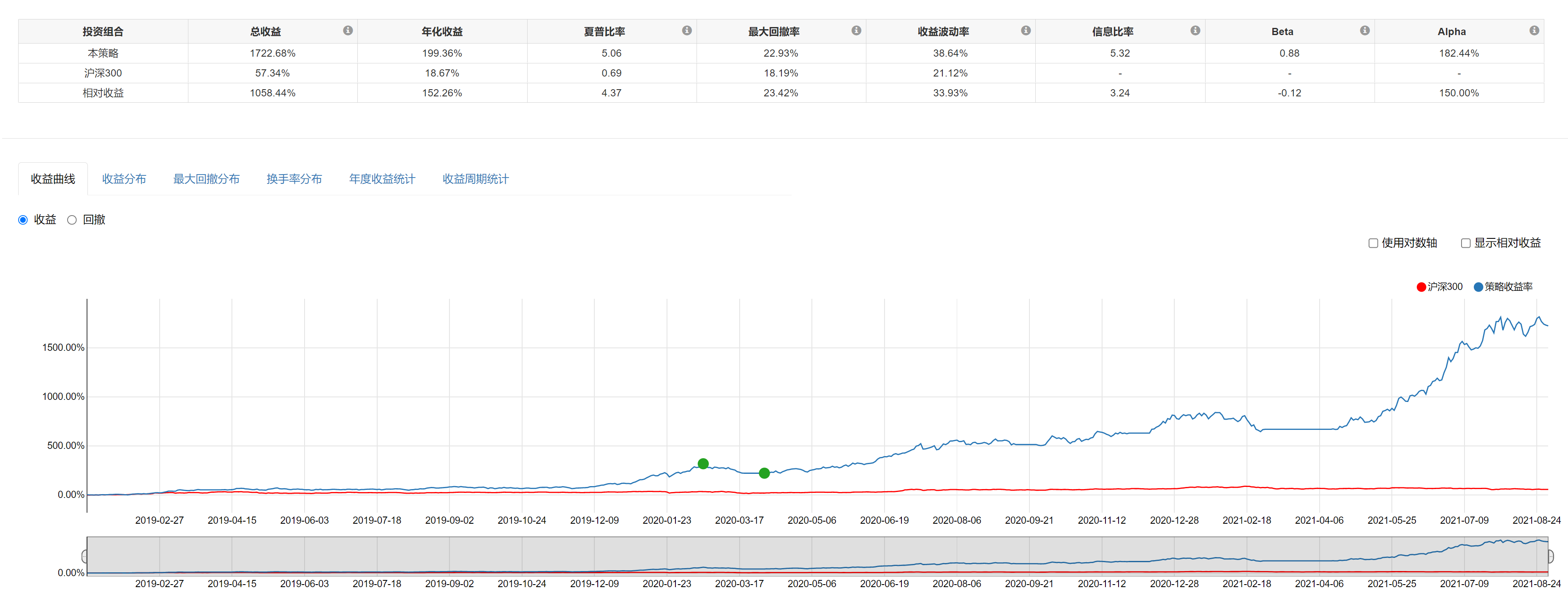
Task: Click the info icon beside Beta header
Action: [1365, 30]
